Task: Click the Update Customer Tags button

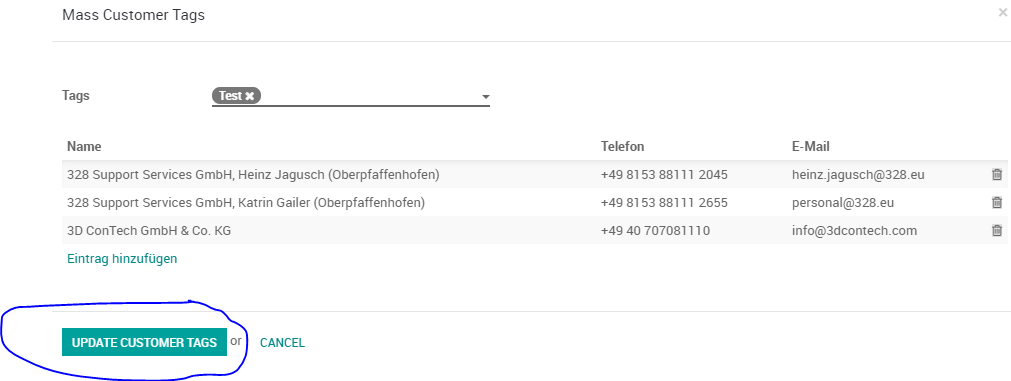Action: point(144,342)
